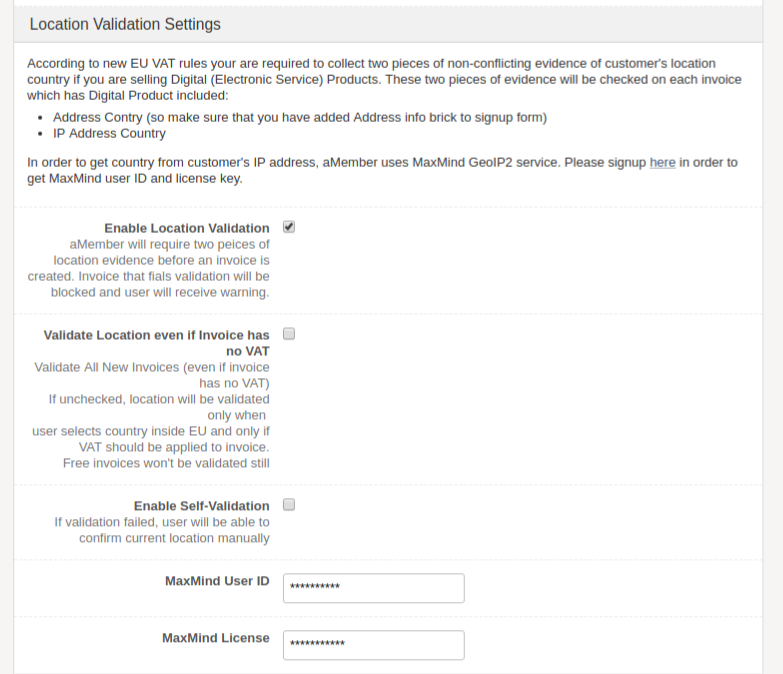Image resolution: width=783 pixels, height=674 pixels.
Task: Click the 'MaxMind License' label
Action: (x=215, y=638)
